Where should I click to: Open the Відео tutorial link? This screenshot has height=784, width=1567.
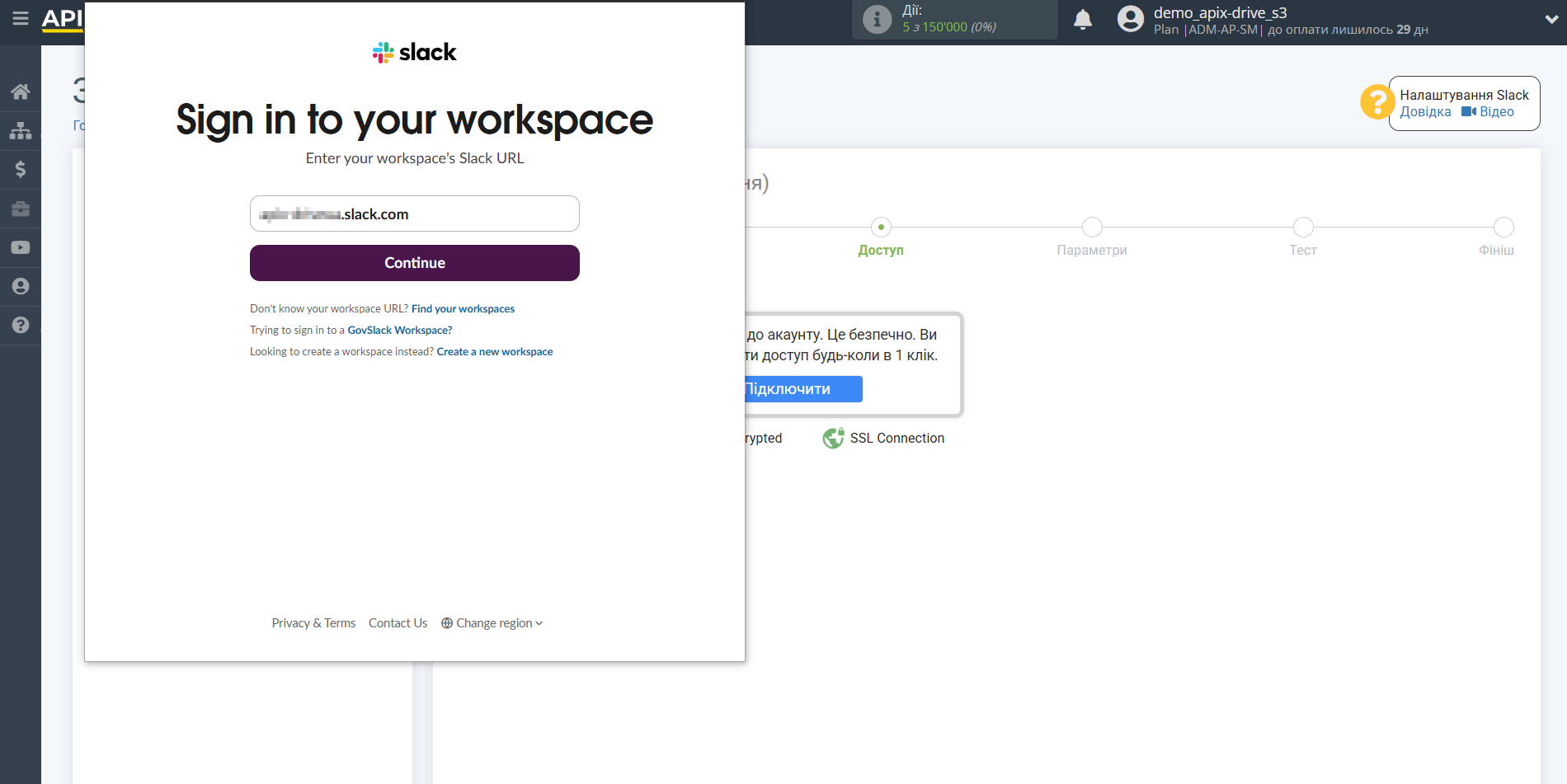click(x=1488, y=112)
